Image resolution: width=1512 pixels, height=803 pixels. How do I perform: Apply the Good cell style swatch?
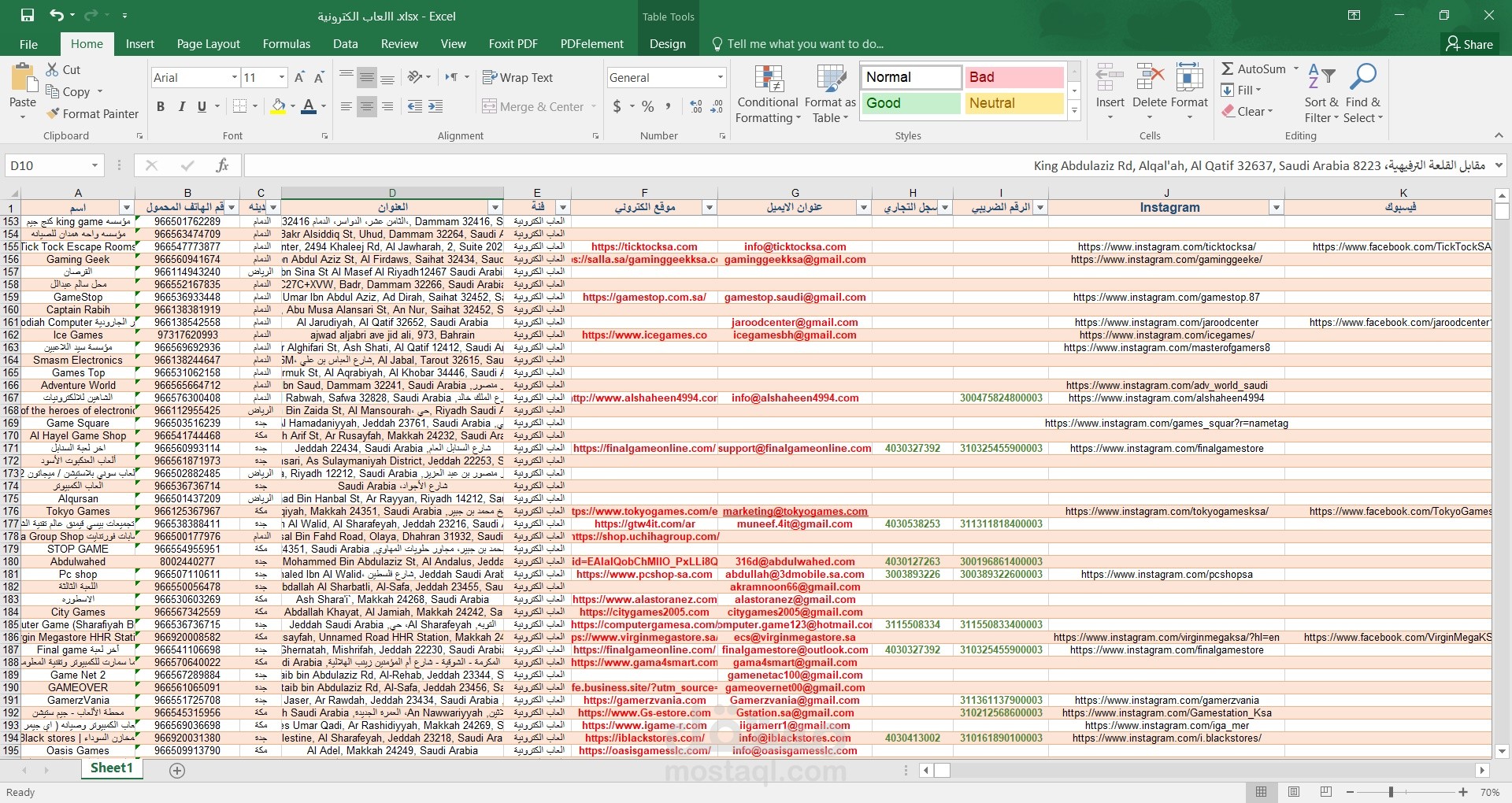pos(911,103)
